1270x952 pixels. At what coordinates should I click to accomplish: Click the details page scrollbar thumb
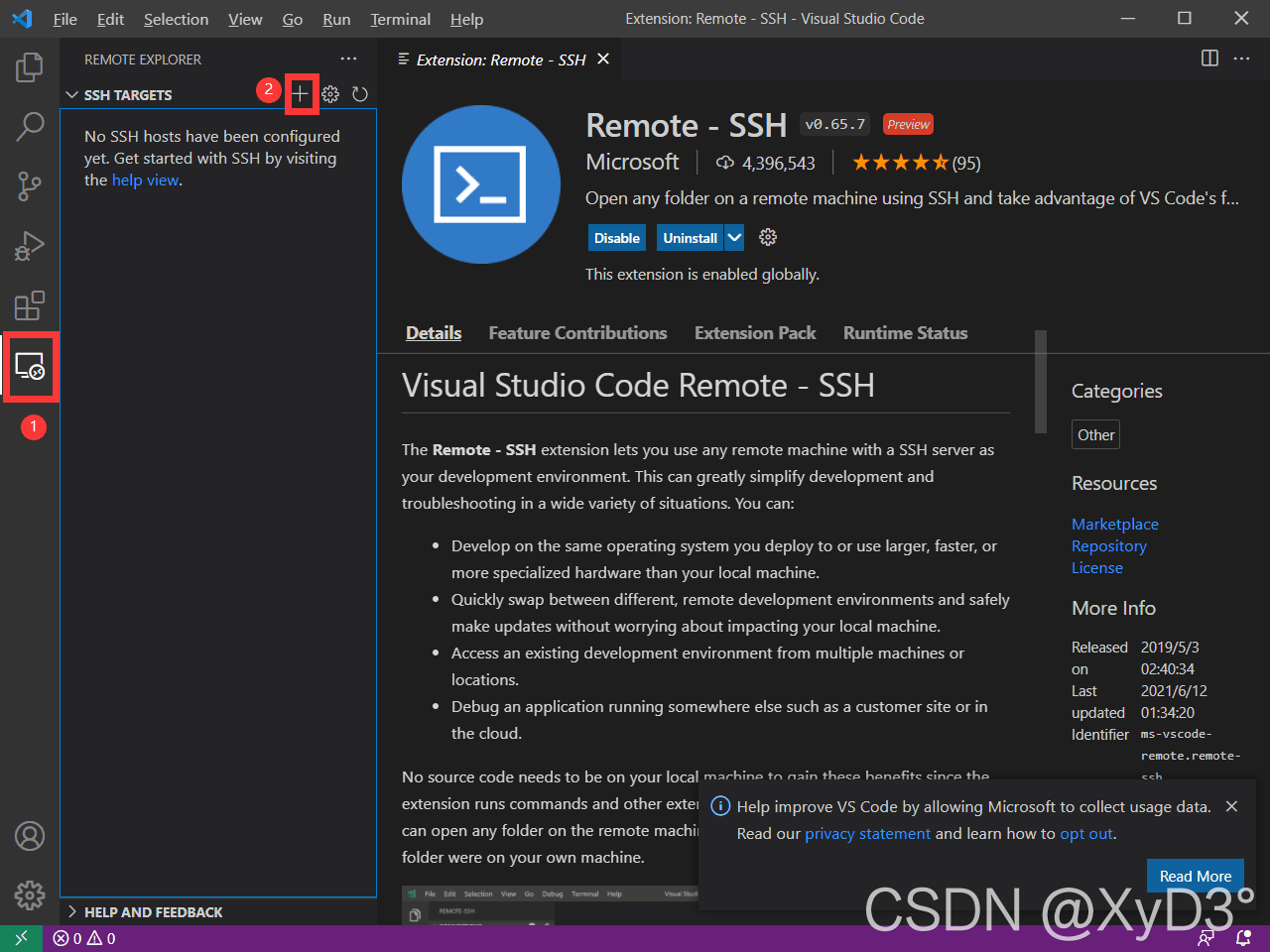click(x=1041, y=381)
